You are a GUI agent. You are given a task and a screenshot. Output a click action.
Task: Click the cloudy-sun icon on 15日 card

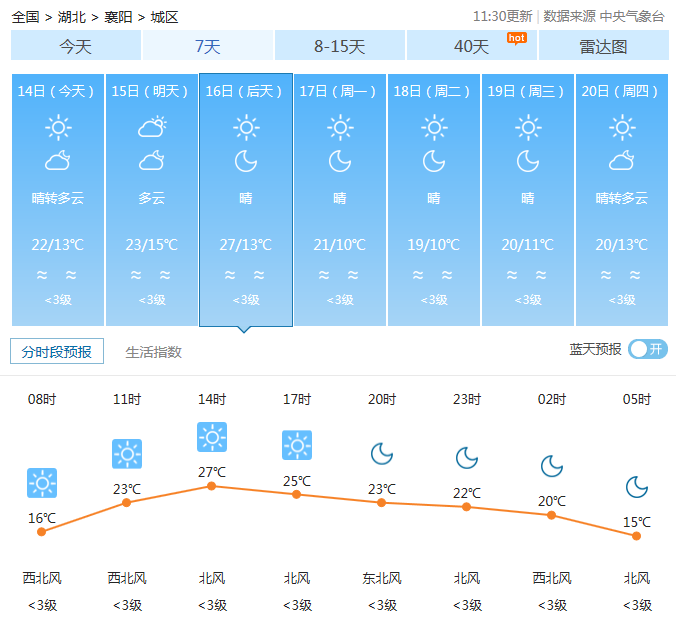click(x=152, y=127)
